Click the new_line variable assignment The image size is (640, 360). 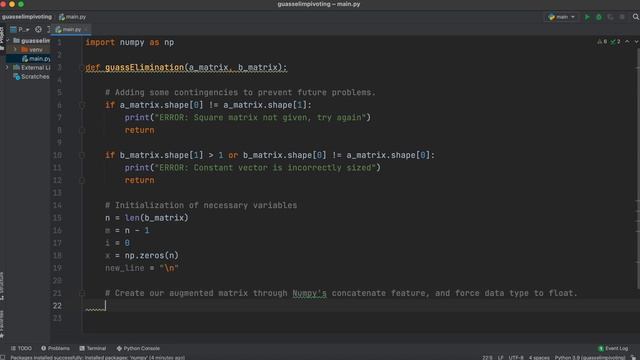(x=142, y=268)
